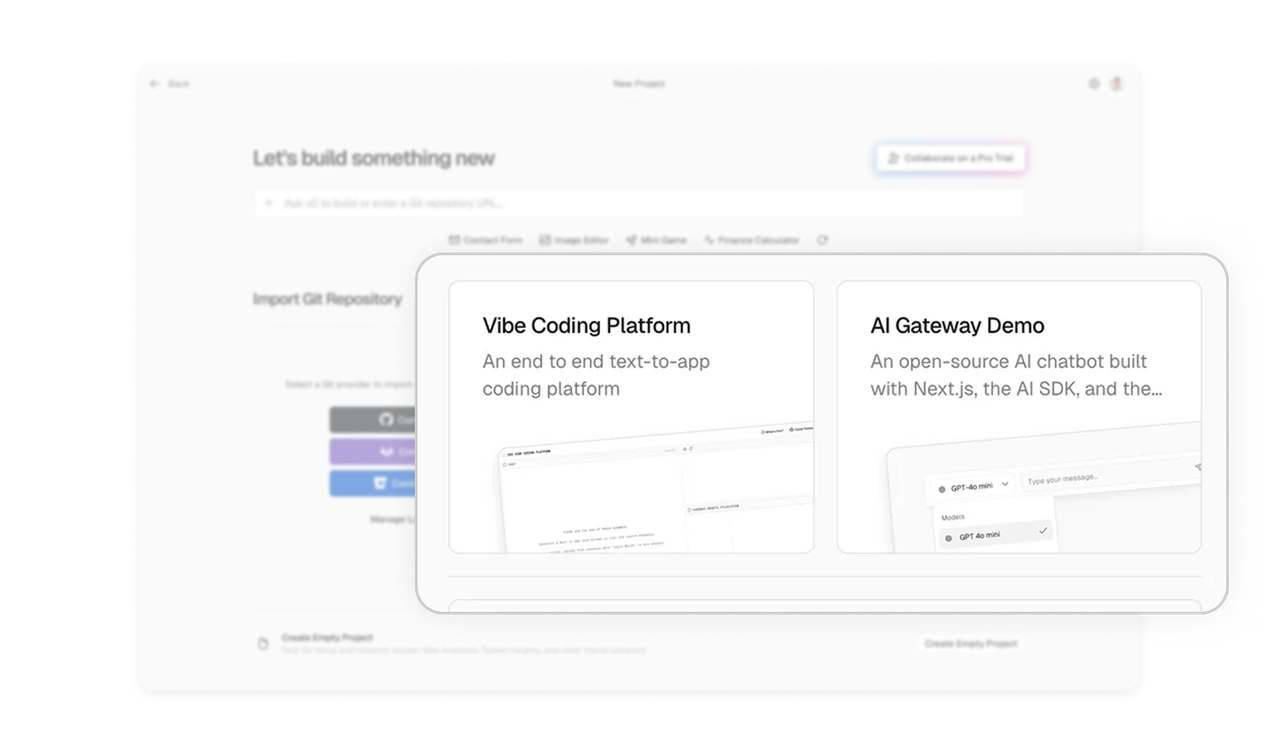The height and width of the screenshot is (754, 1280).
Task: Open the user avatar menu
Action: click(1116, 84)
